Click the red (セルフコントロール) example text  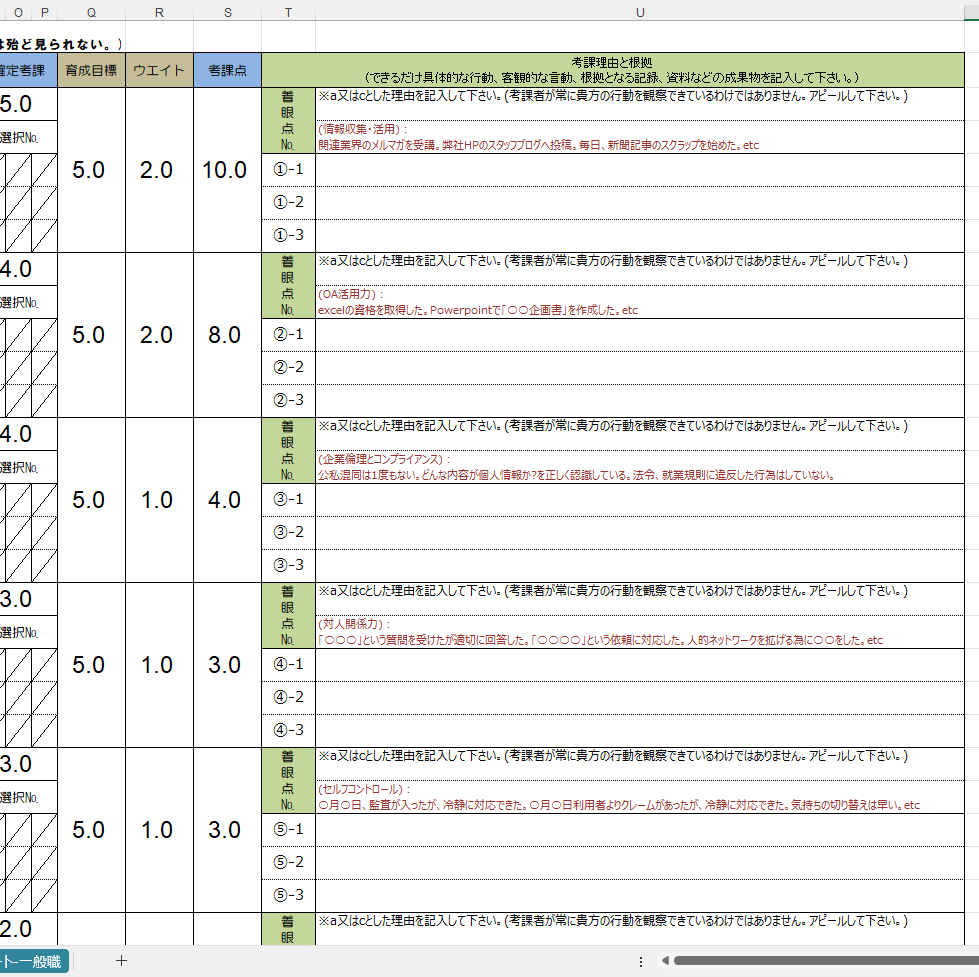[x=365, y=789]
